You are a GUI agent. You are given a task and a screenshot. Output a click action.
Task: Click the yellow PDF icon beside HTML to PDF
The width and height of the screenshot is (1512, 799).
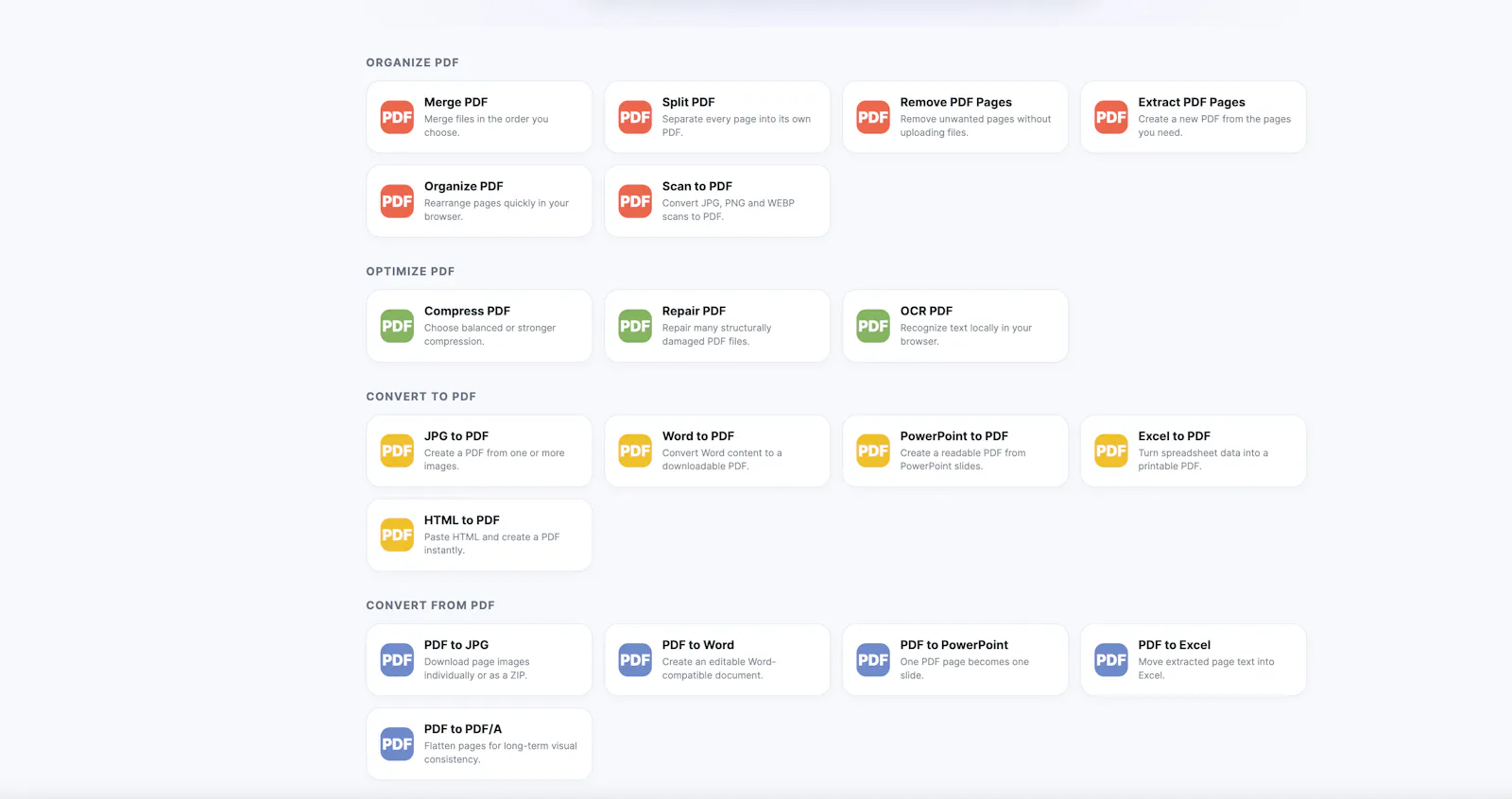pos(397,535)
